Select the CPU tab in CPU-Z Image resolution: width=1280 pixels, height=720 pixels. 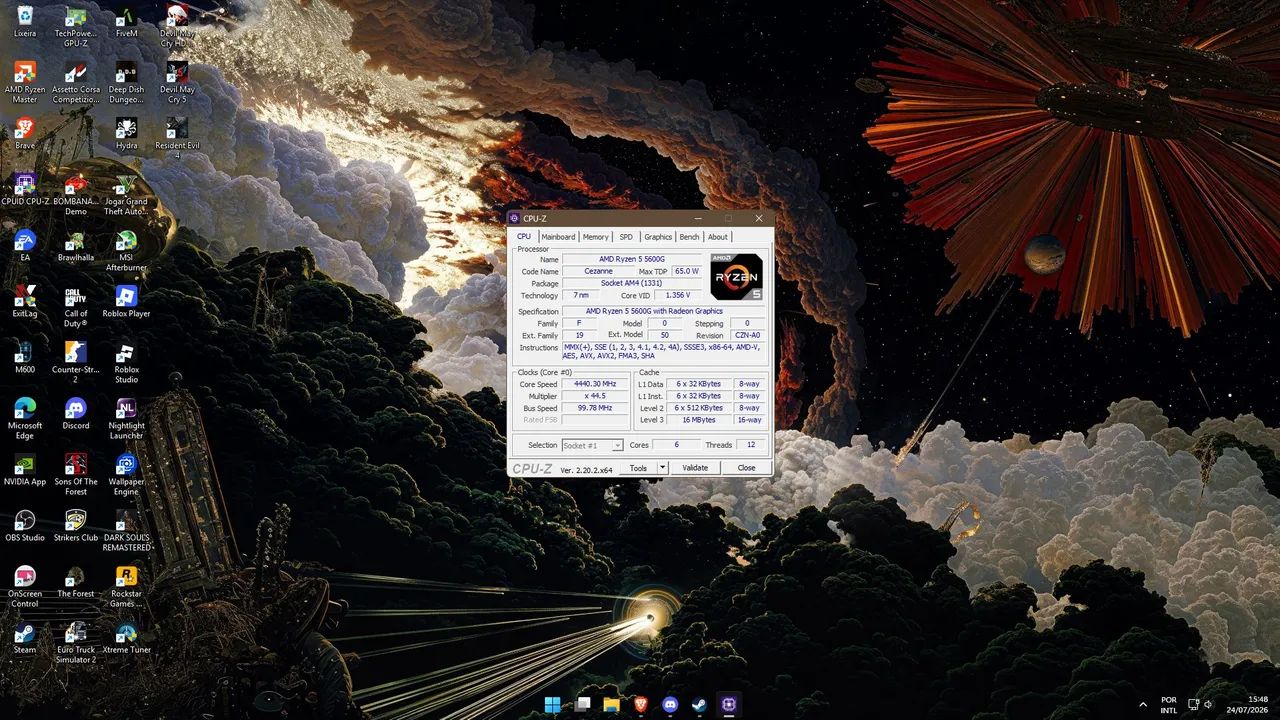(x=524, y=236)
